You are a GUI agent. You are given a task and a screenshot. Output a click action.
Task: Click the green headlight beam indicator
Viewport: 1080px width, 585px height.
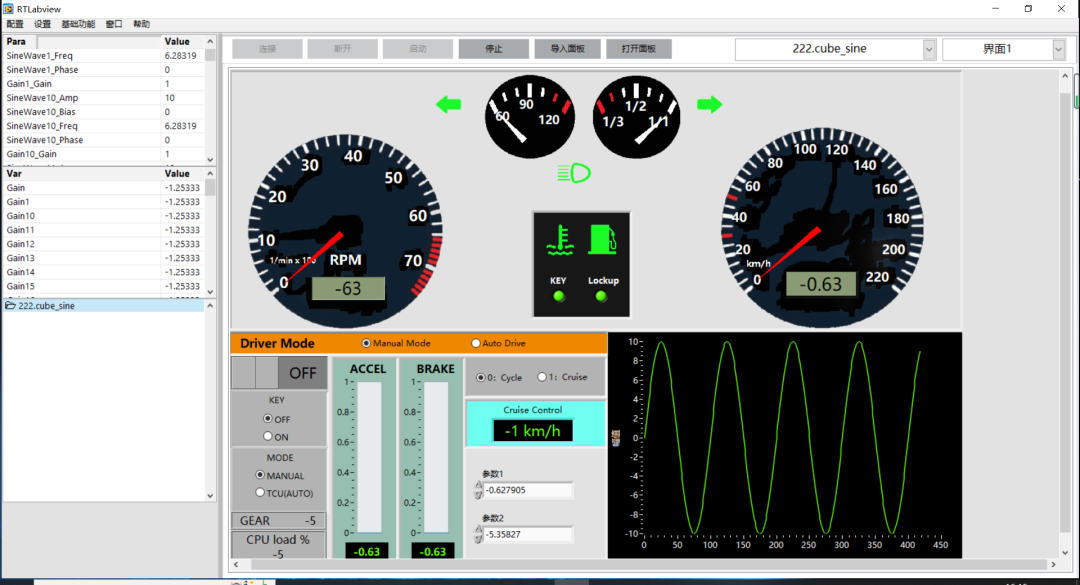pos(574,173)
